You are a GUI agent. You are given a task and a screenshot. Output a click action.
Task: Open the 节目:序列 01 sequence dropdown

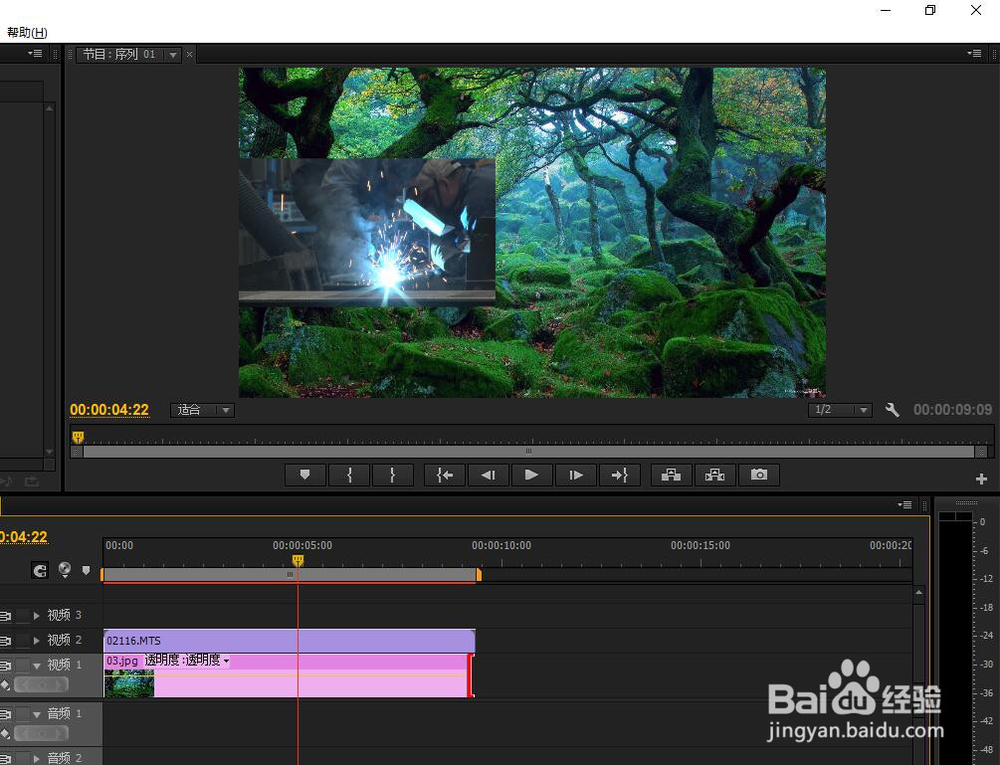tap(173, 55)
